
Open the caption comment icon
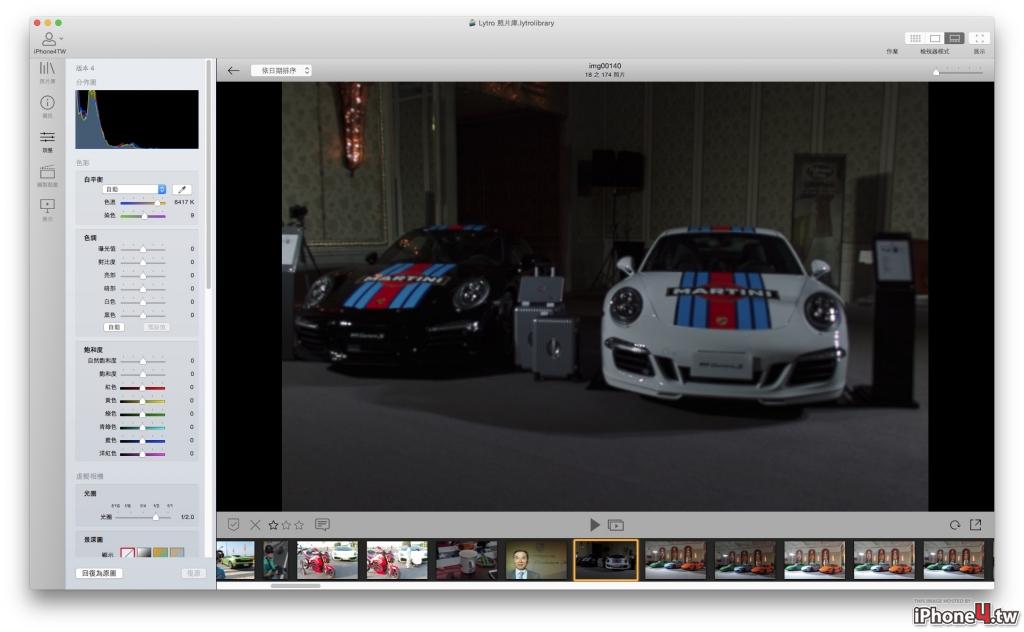322,524
